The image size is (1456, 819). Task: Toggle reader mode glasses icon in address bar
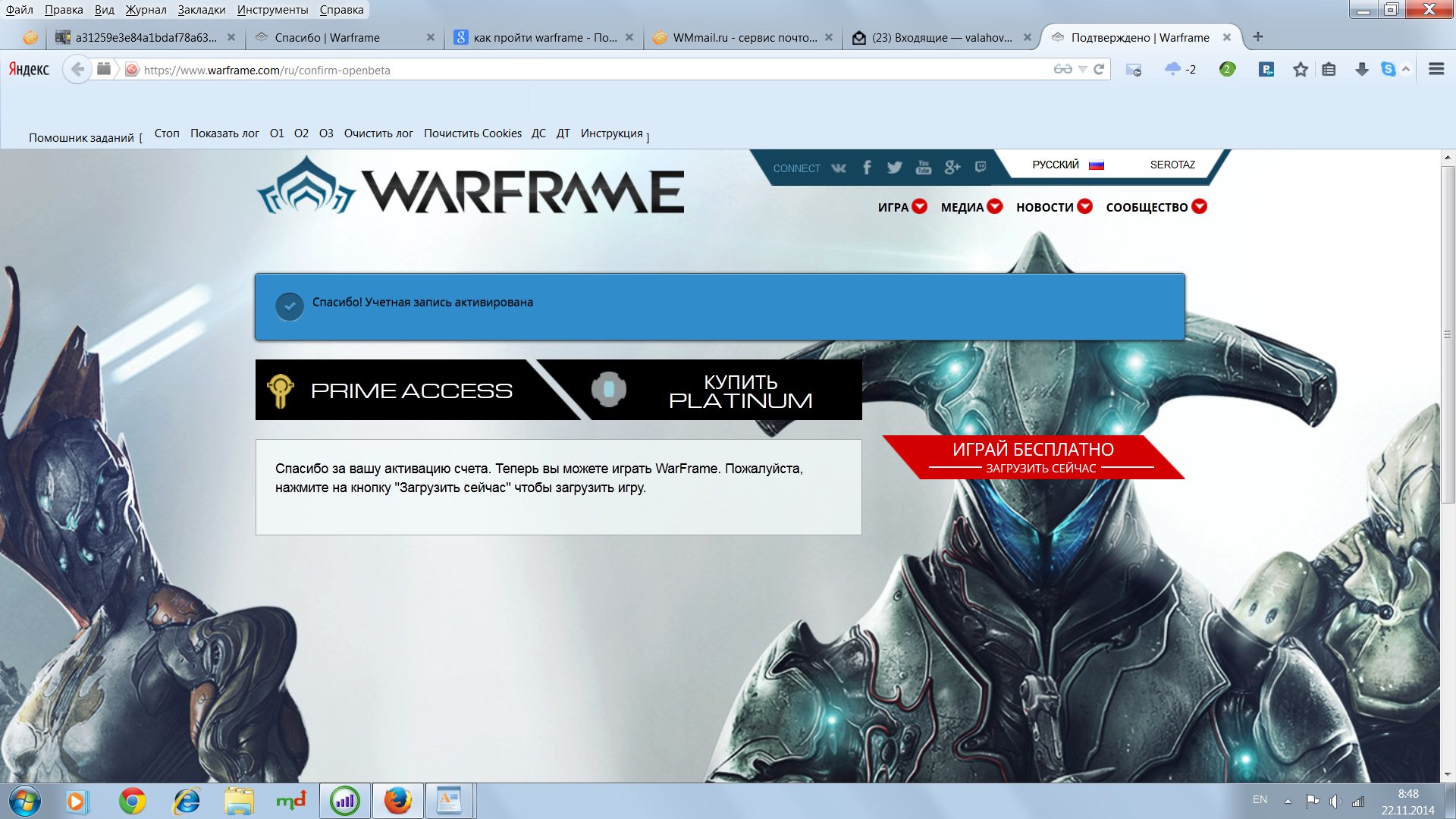[x=1062, y=69]
